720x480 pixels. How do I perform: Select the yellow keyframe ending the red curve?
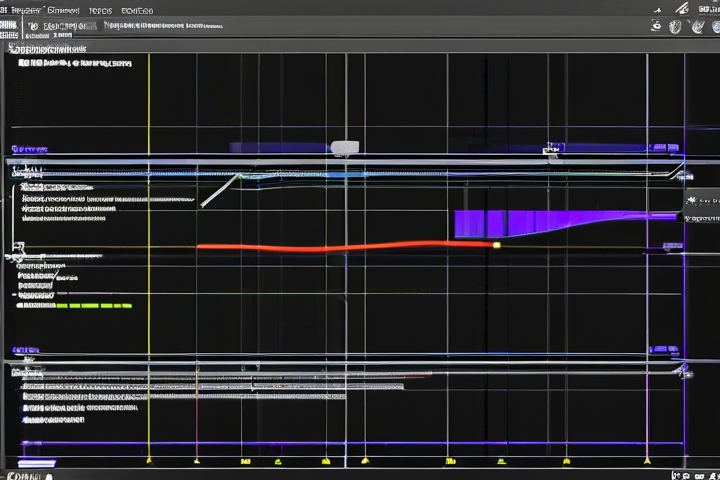(x=496, y=244)
